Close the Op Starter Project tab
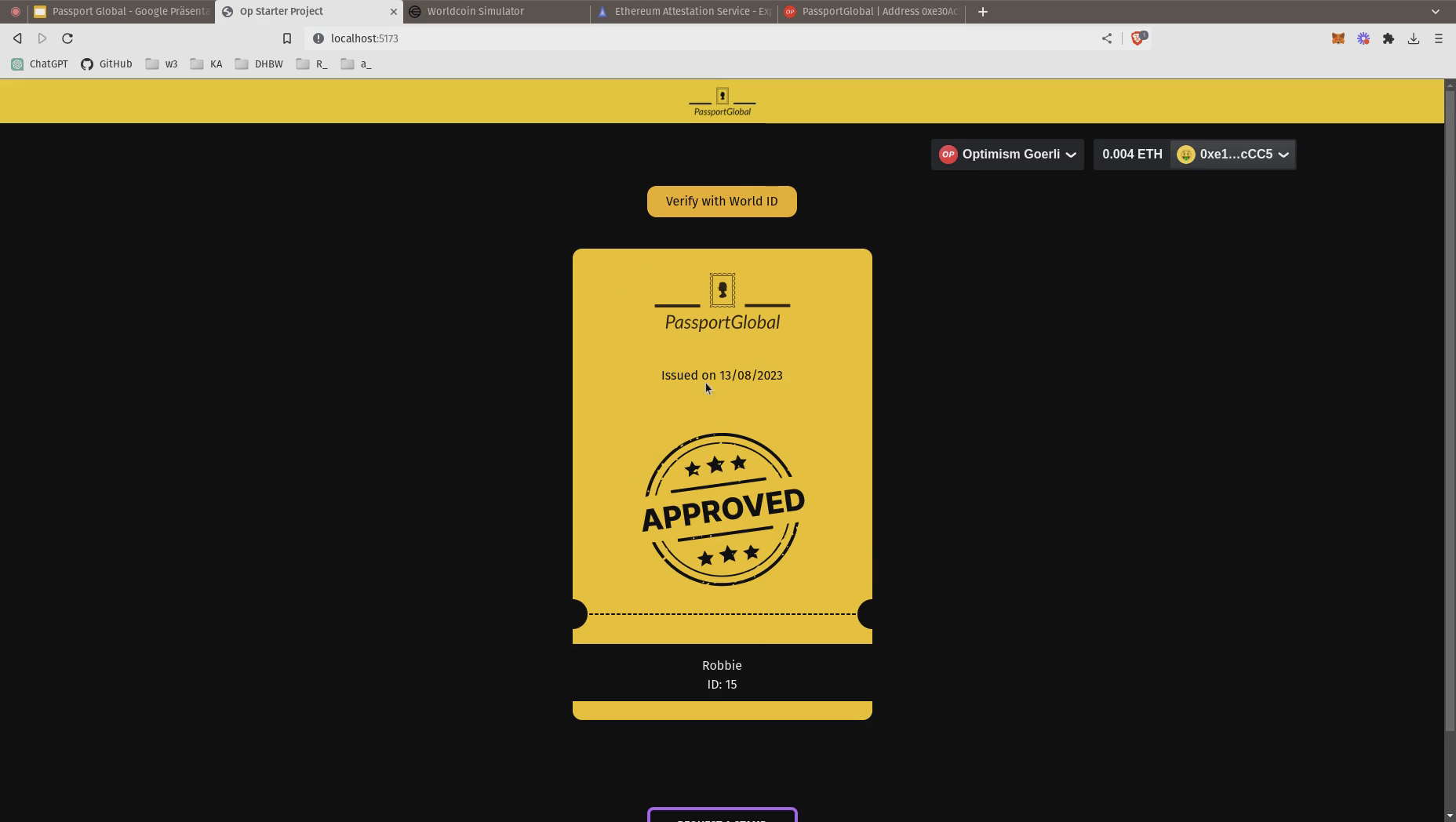 tap(394, 12)
